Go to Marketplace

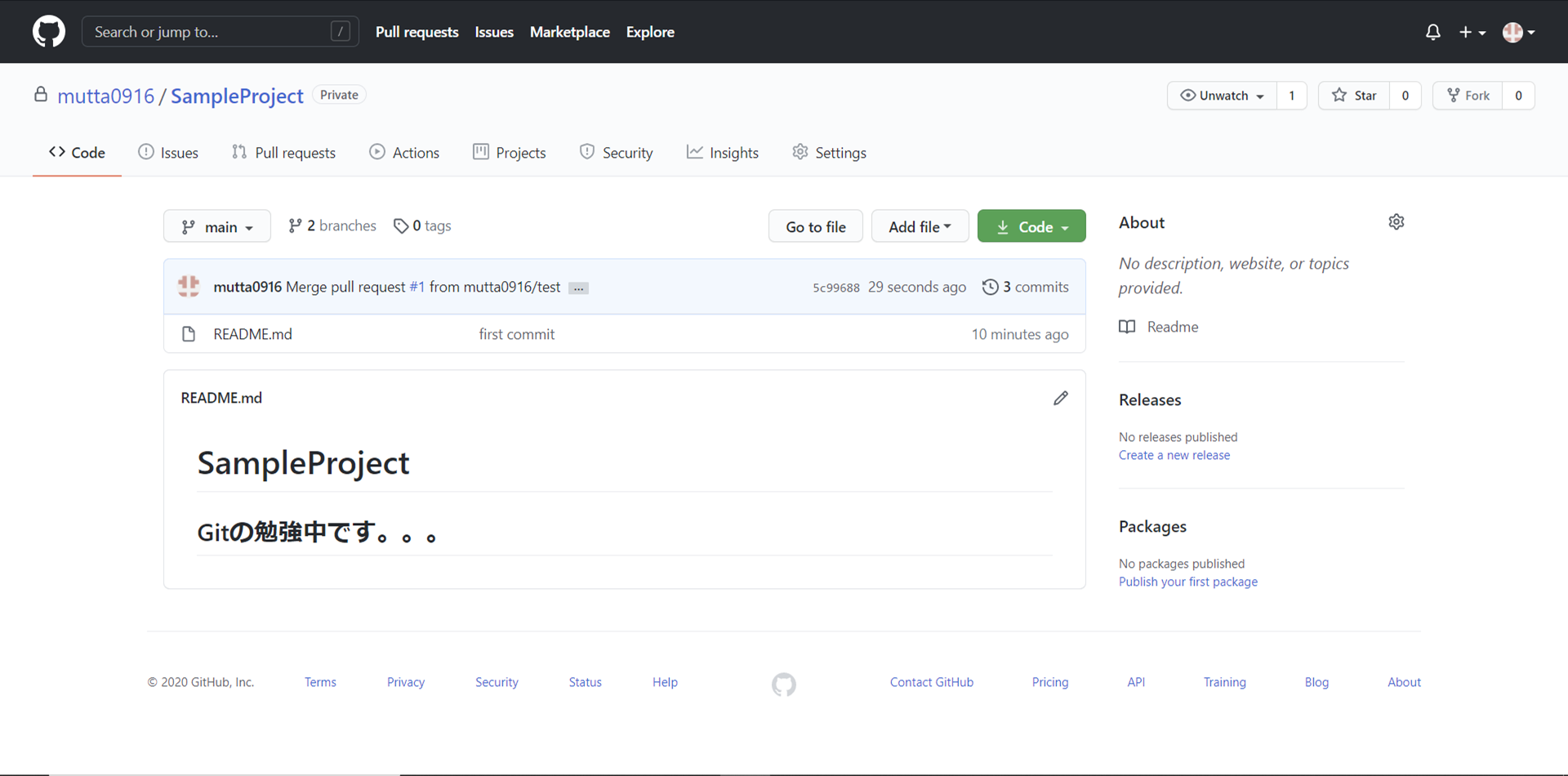point(570,32)
